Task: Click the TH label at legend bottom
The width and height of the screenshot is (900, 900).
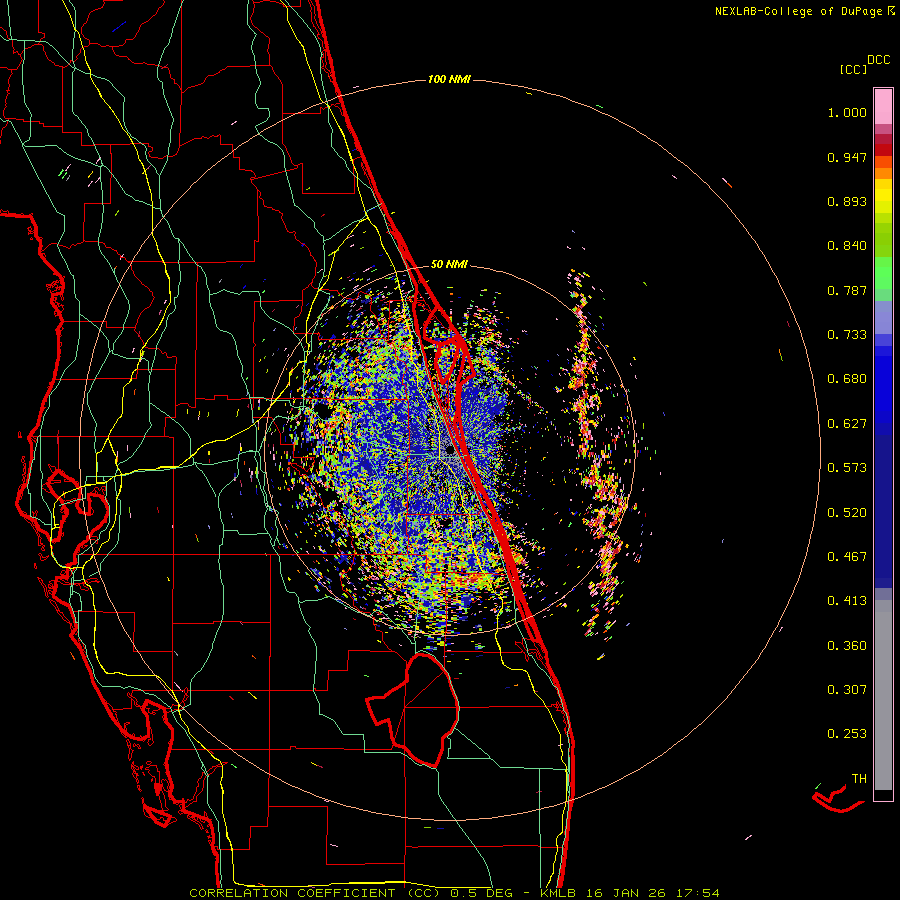Action: tap(859, 779)
